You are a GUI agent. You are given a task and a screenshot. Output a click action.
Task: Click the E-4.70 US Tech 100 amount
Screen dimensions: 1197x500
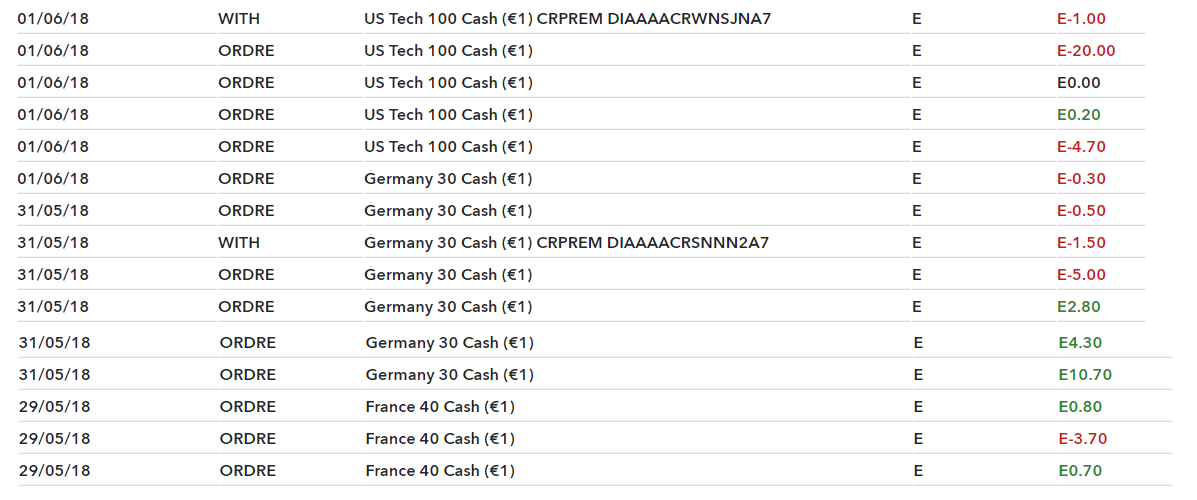point(1081,147)
